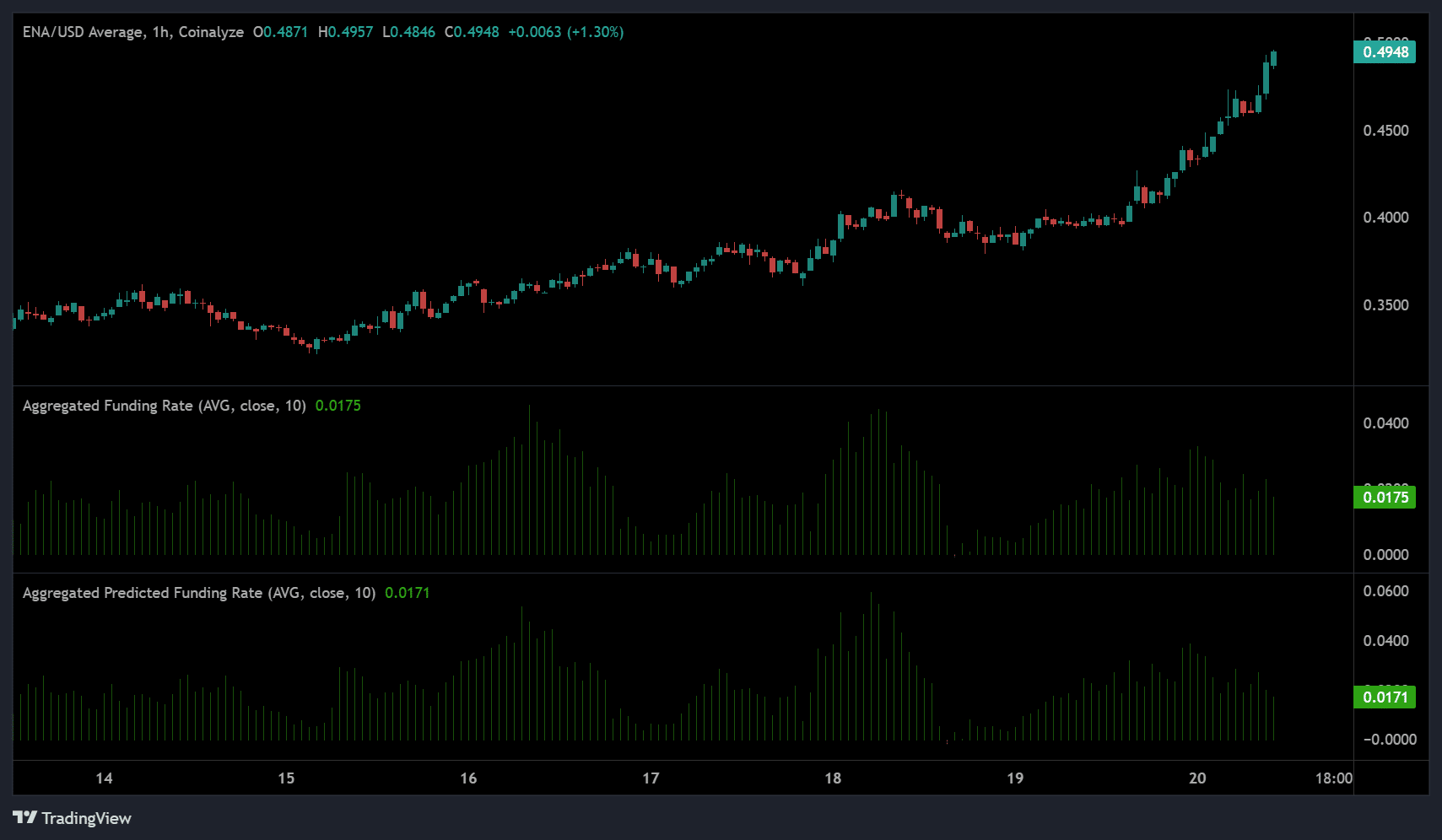The width and height of the screenshot is (1442, 840).
Task: Click date 17 on the time axis
Action: tap(651, 778)
